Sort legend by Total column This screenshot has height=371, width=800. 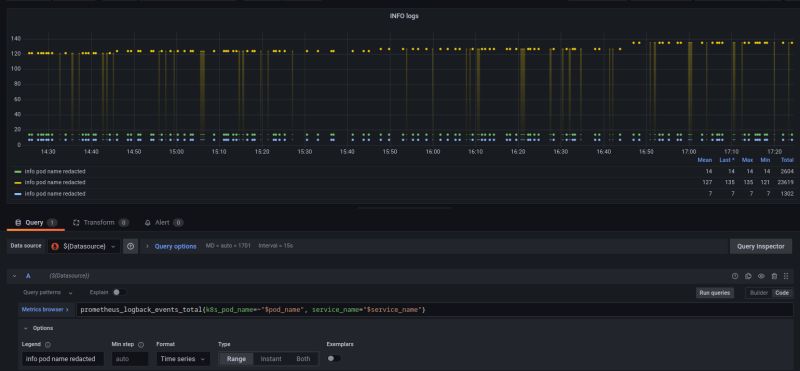(787, 160)
